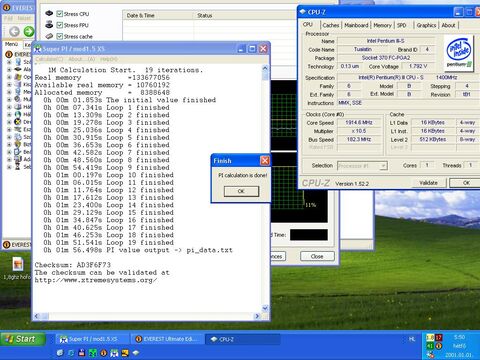480x360 pixels.
Task: Click the EVEREST status bar icon at bottom-left
Action: [x=6, y=245]
